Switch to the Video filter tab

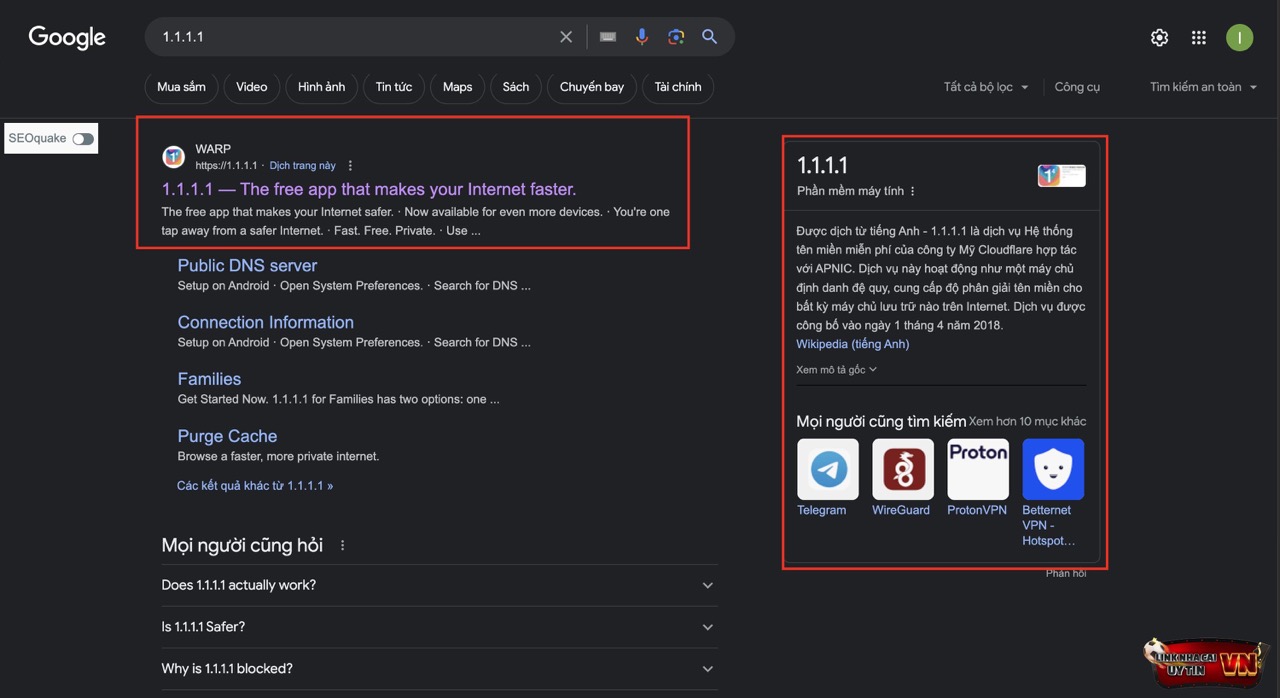(251, 87)
